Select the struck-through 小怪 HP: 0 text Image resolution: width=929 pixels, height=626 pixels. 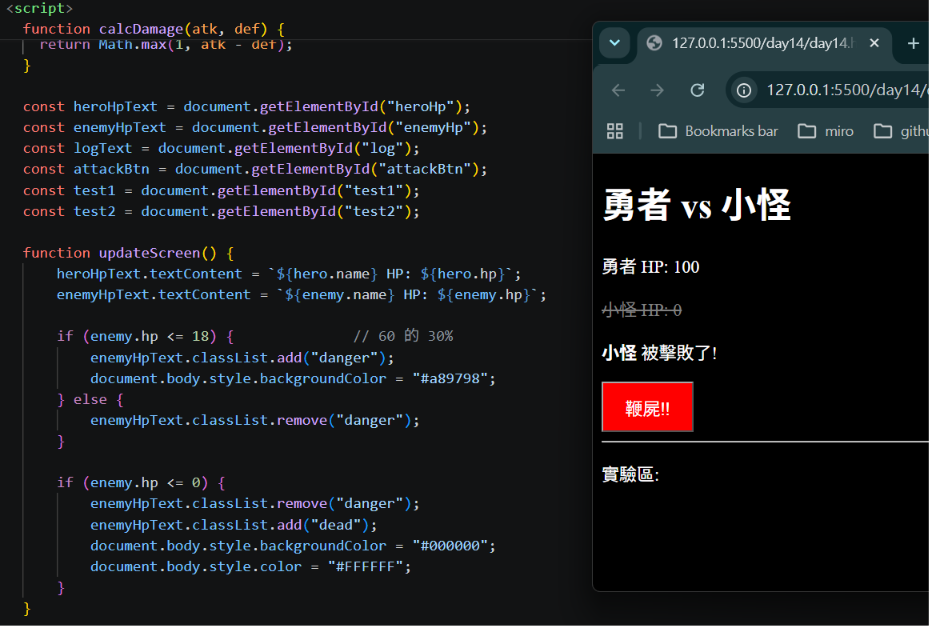[x=642, y=310]
